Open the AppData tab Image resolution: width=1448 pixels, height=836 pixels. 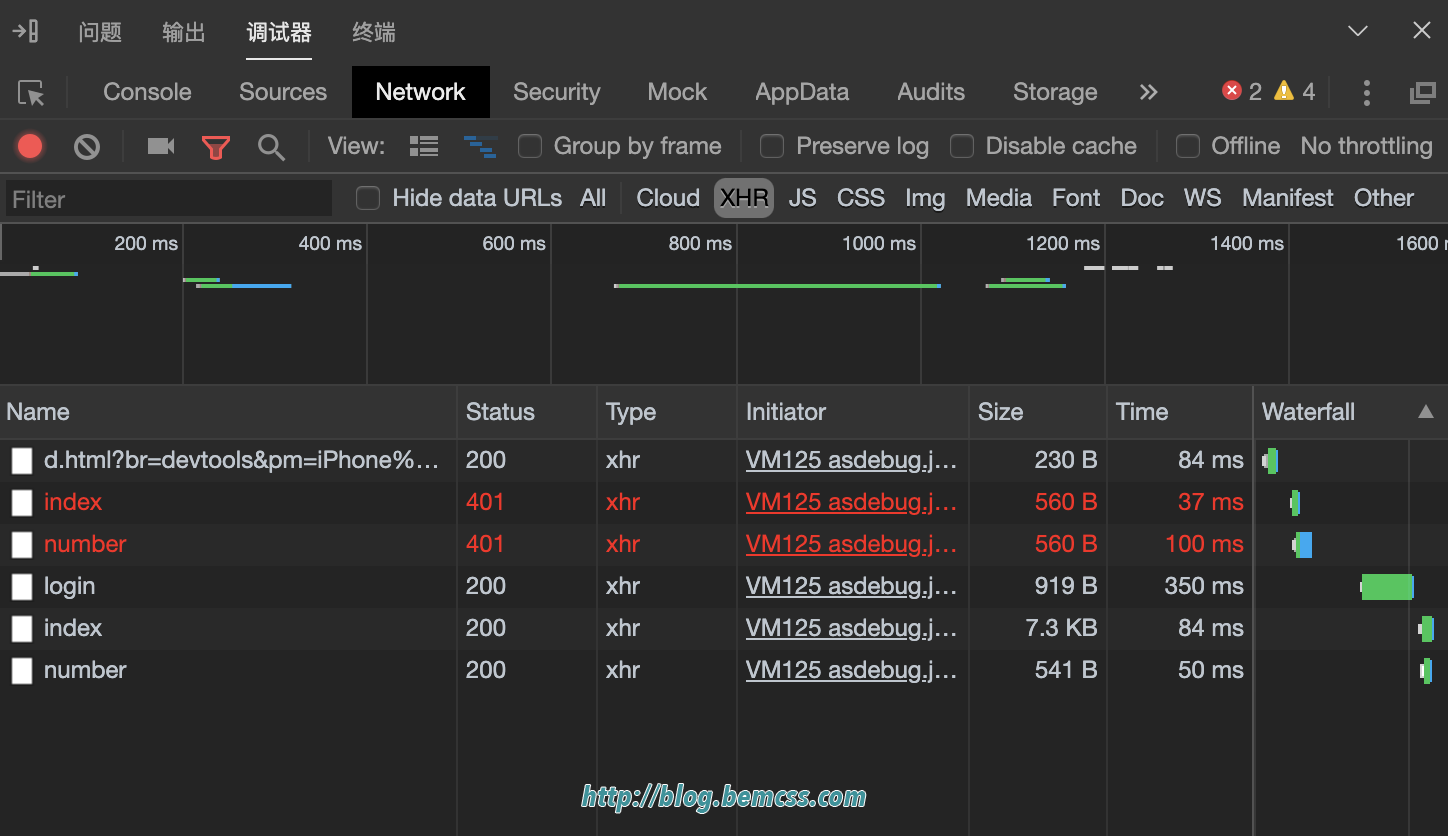(x=802, y=92)
